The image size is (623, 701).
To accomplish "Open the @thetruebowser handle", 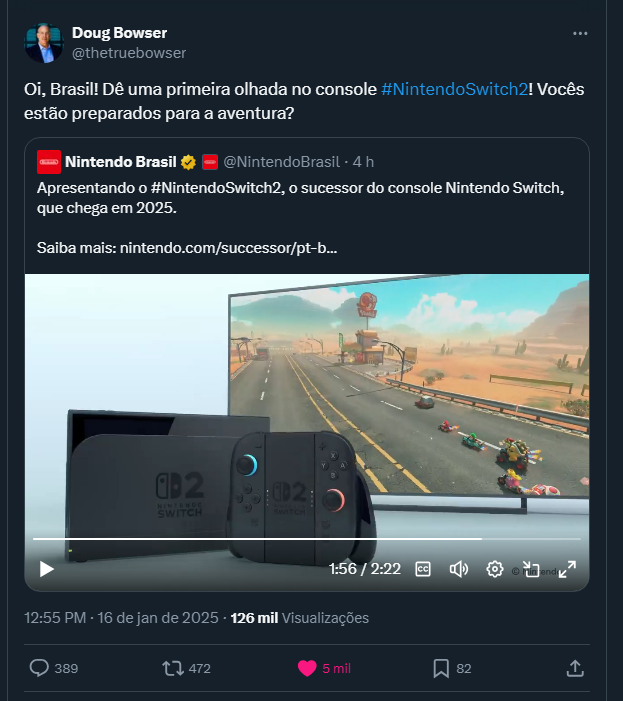I will click(x=129, y=53).
